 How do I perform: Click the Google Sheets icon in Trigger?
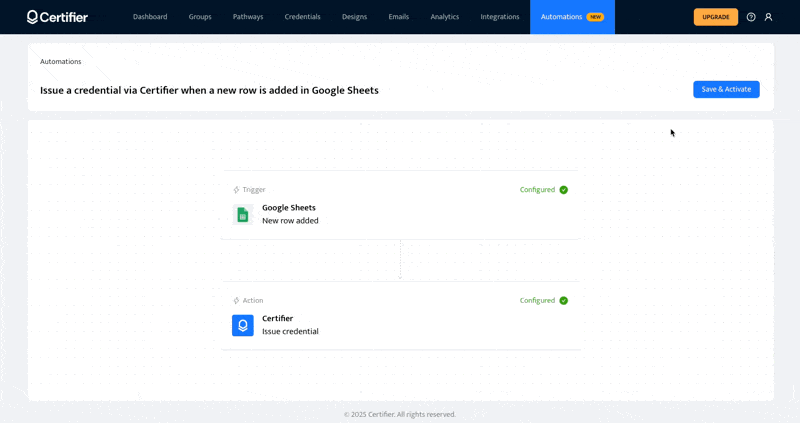point(243,215)
